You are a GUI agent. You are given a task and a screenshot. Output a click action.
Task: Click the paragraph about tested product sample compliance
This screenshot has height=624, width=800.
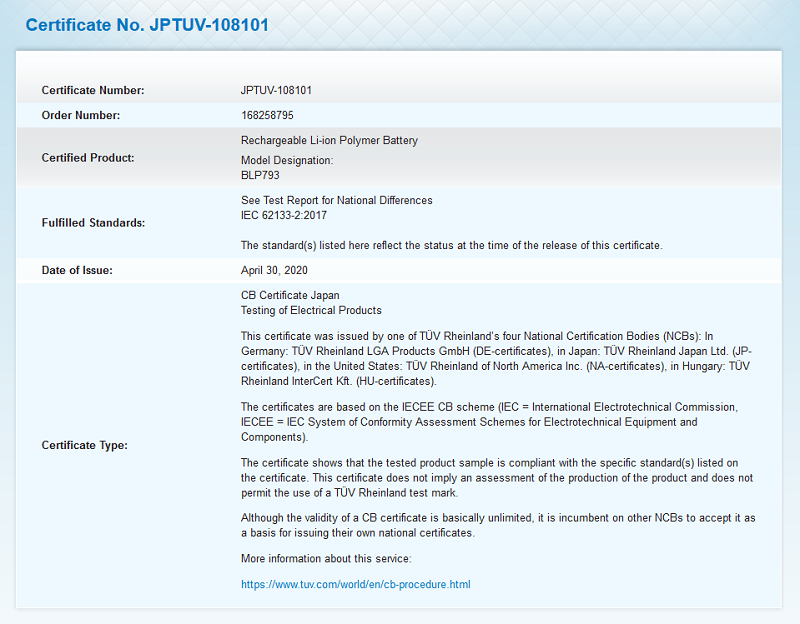[497, 478]
